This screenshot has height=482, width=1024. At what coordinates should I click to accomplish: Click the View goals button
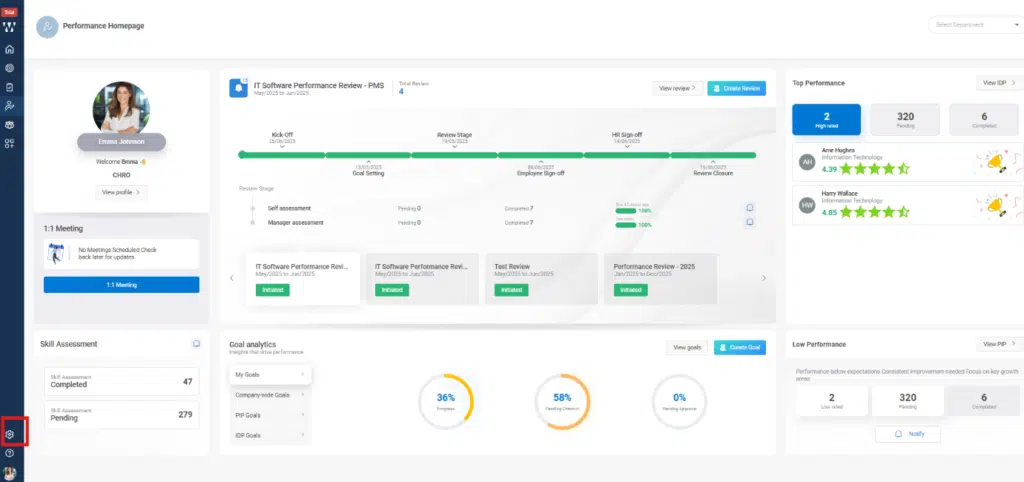point(687,347)
